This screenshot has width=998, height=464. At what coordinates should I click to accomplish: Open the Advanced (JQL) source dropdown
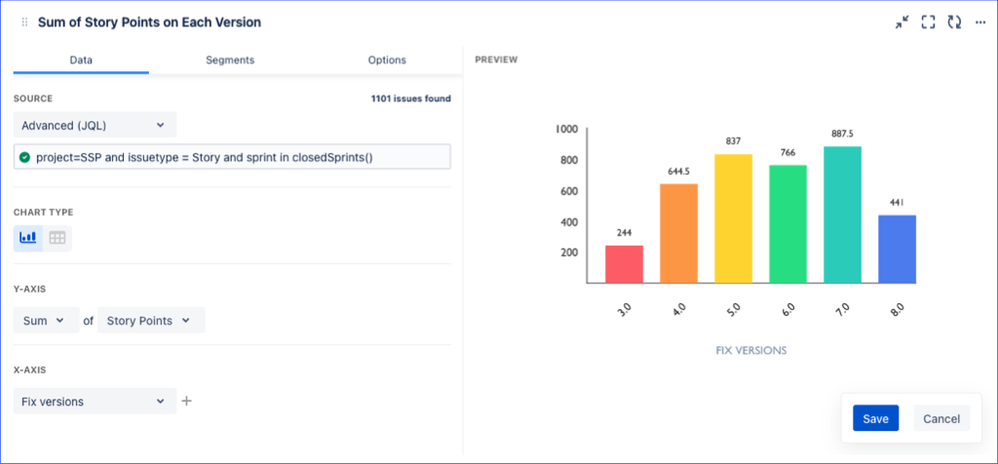pos(95,125)
